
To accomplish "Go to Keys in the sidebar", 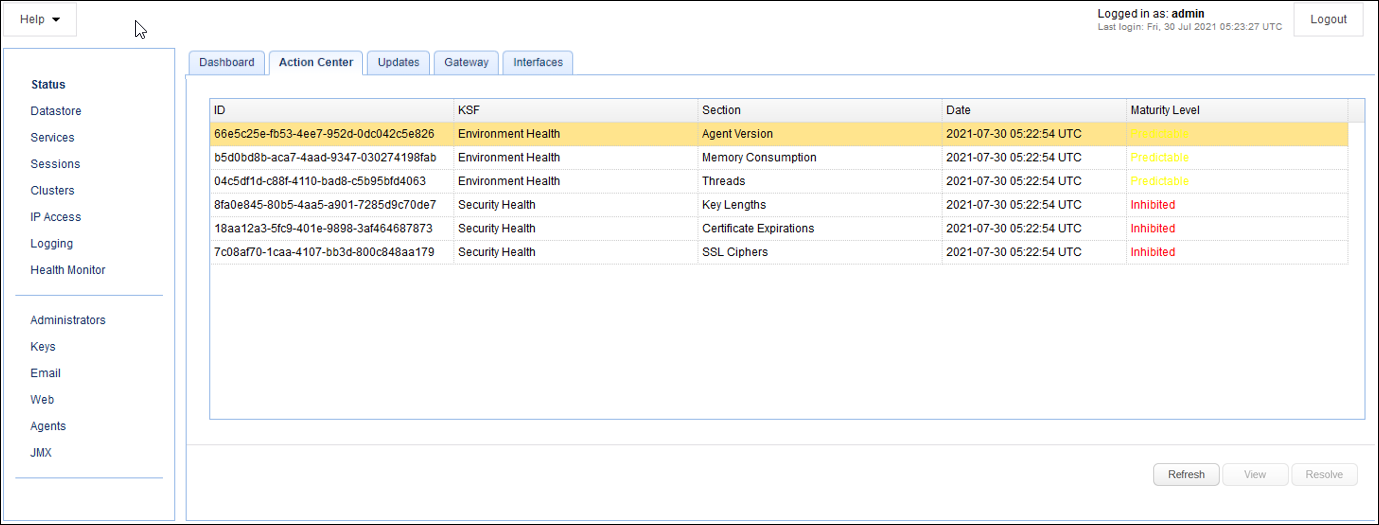I will click(x=43, y=347).
